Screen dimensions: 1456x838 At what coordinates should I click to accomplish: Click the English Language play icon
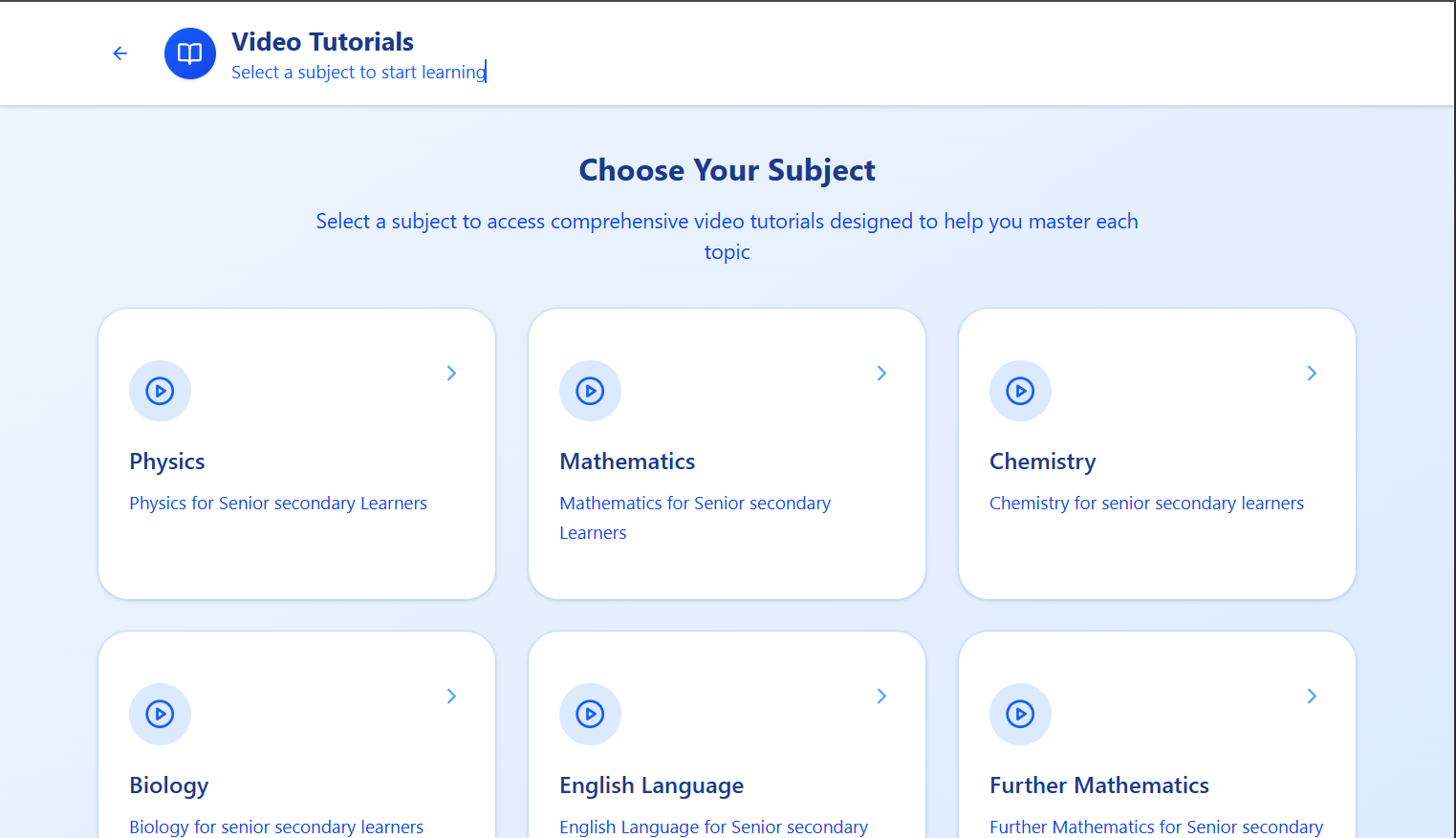(x=590, y=714)
